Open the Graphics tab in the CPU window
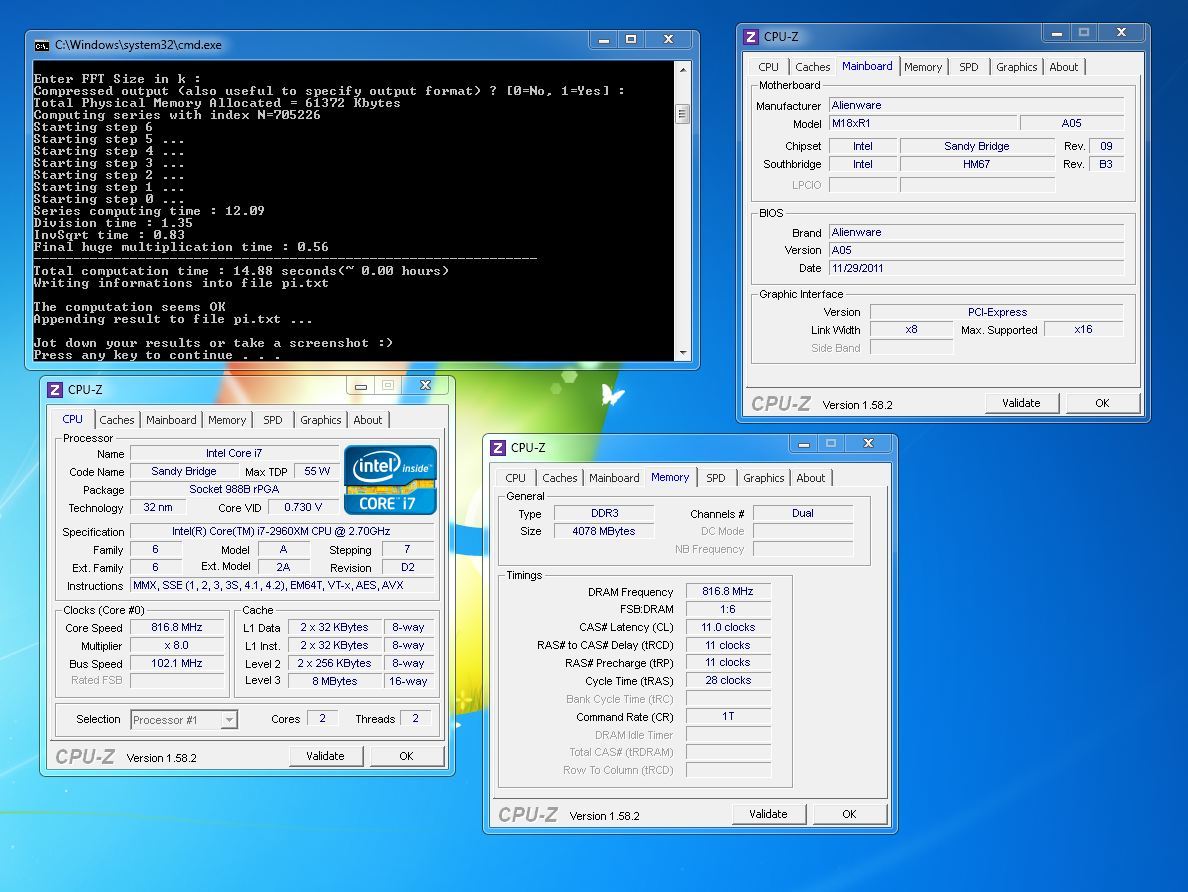Viewport: 1188px width, 892px height. point(320,420)
